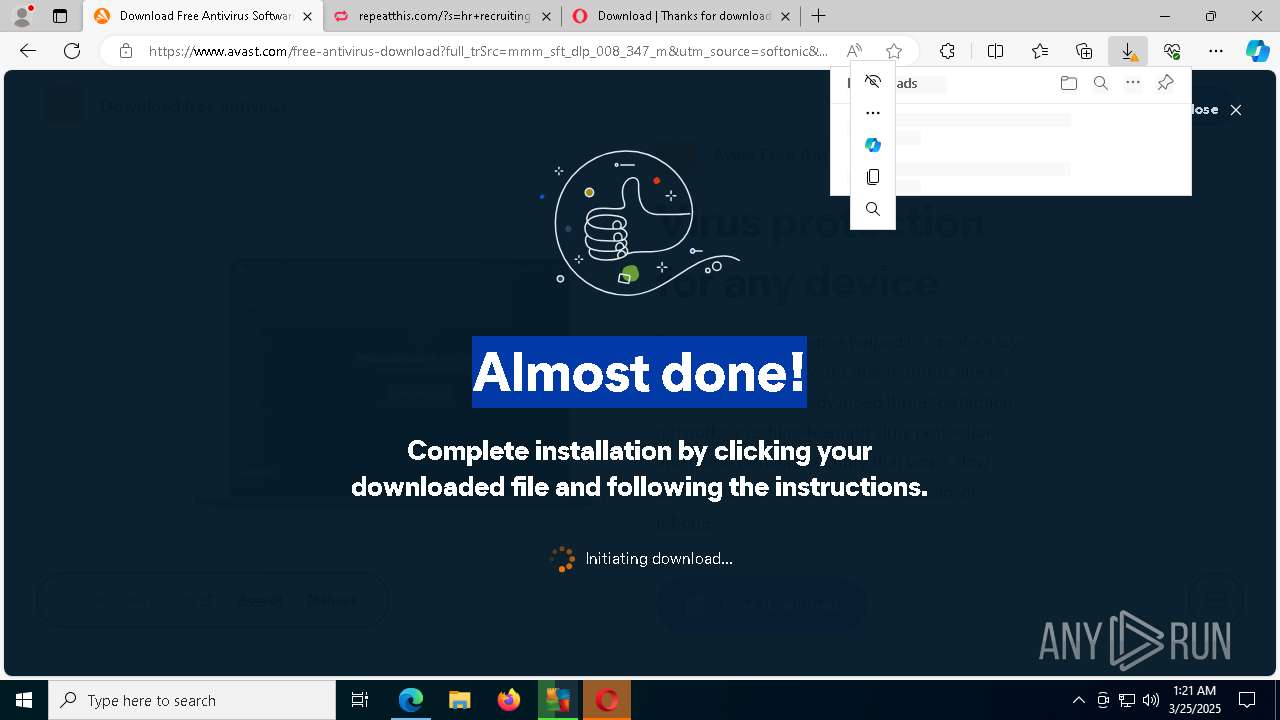Open the Collections panel
This screenshot has width=1280, height=720.
1084,51
